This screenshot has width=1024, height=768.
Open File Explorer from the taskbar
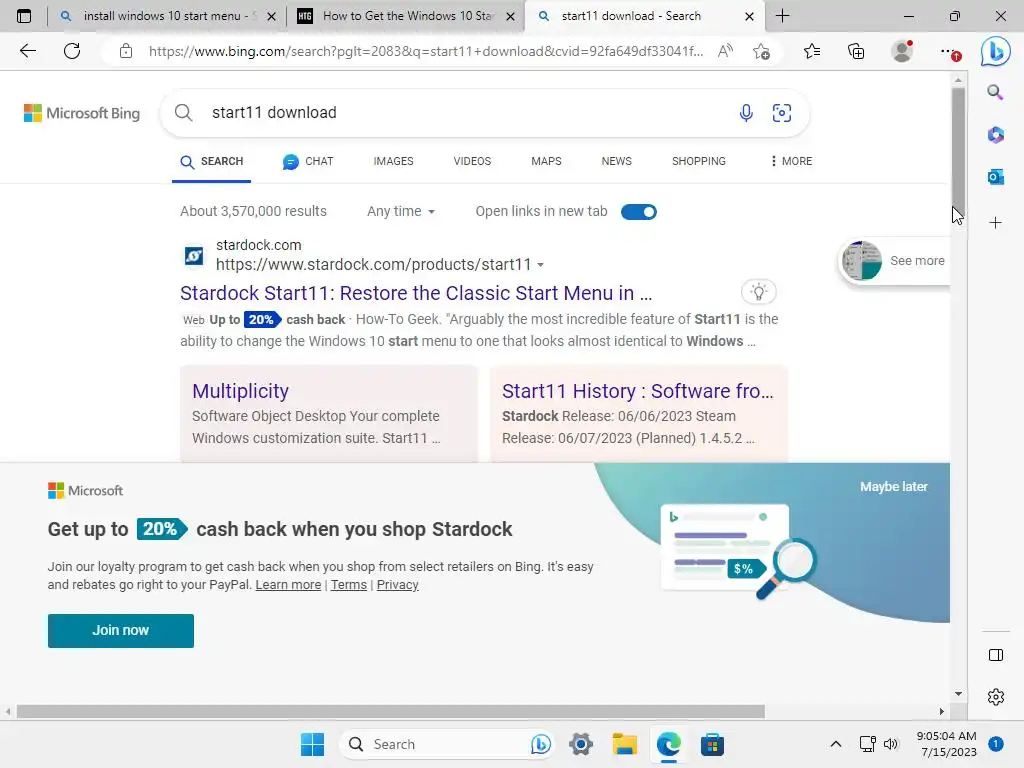[624, 744]
